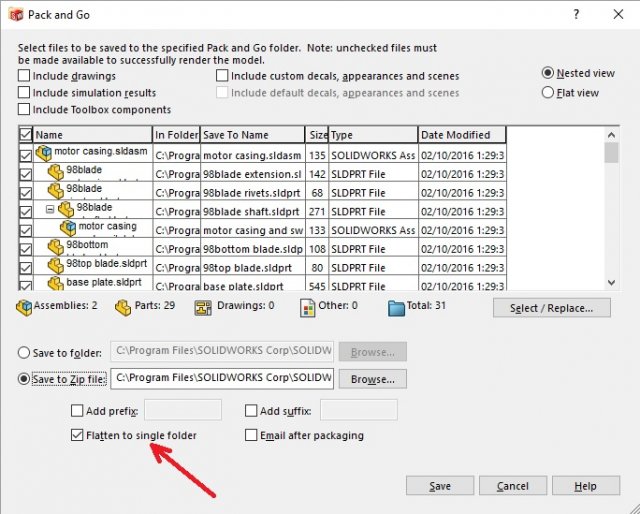Screen dimensions: 640x514
Task: Toggle the select-all checkbox in header
Action: pyautogui.click(x=25, y=134)
